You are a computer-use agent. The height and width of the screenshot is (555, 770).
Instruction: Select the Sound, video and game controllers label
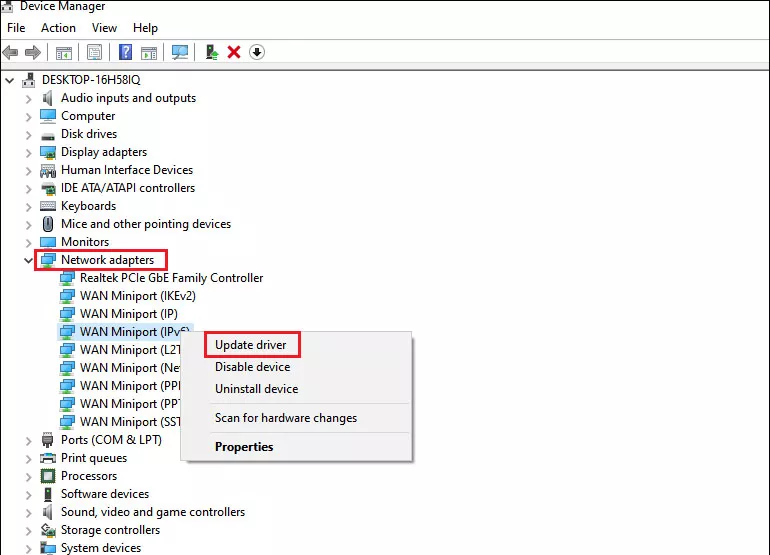[x=153, y=512]
